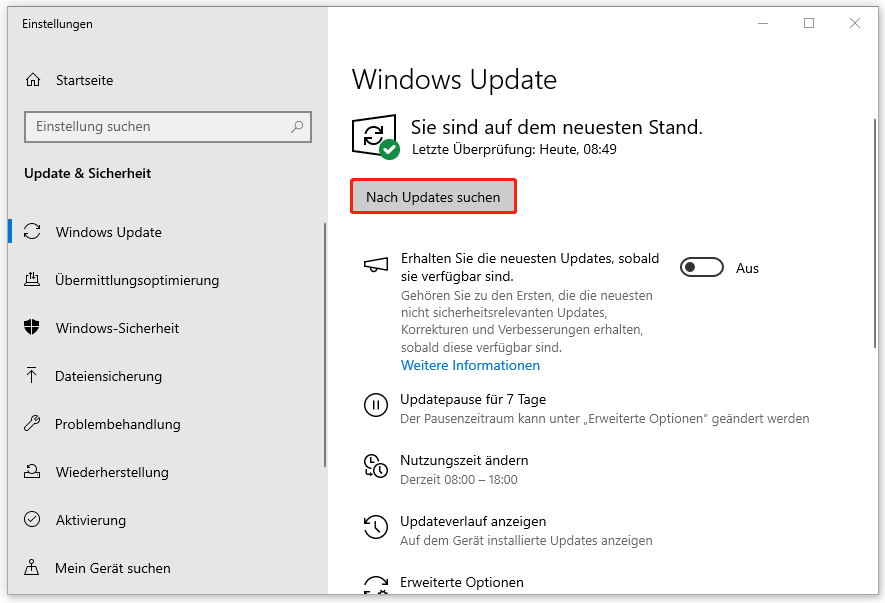Click the Einstellung suchen search field
This screenshot has height=603, width=885.
point(168,126)
